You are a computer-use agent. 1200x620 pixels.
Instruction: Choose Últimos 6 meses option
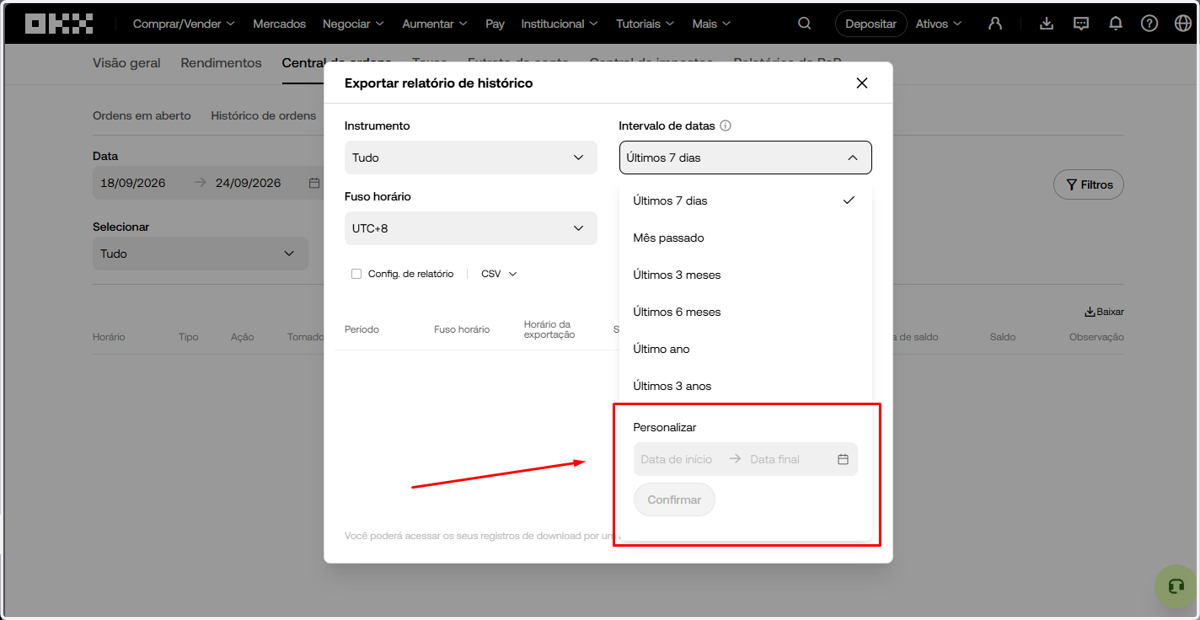745,312
